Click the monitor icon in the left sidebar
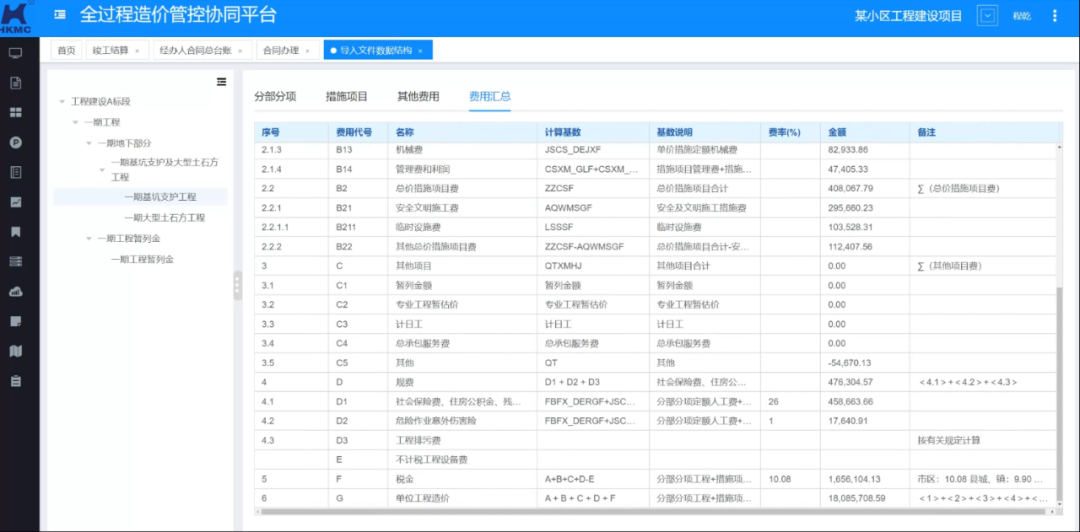Image resolution: width=1080 pixels, height=532 pixels. (16, 52)
